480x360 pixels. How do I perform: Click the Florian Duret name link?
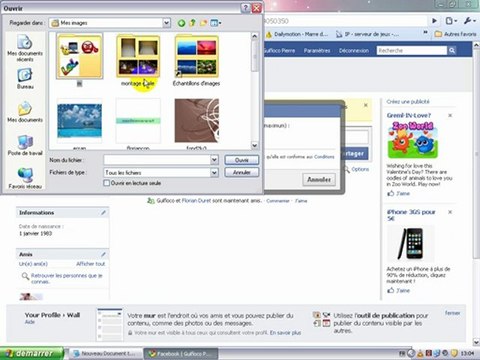tap(196, 201)
